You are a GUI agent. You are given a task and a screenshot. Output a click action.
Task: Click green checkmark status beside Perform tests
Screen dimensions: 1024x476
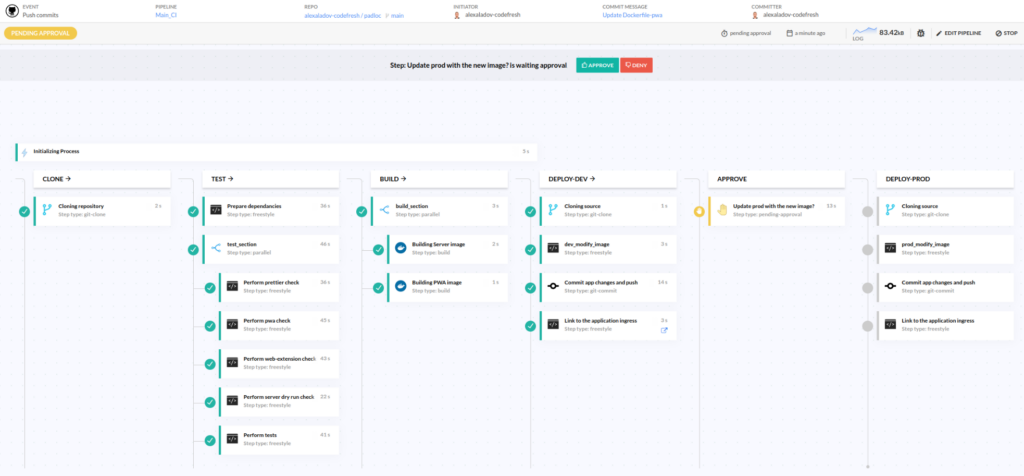[x=210, y=439]
